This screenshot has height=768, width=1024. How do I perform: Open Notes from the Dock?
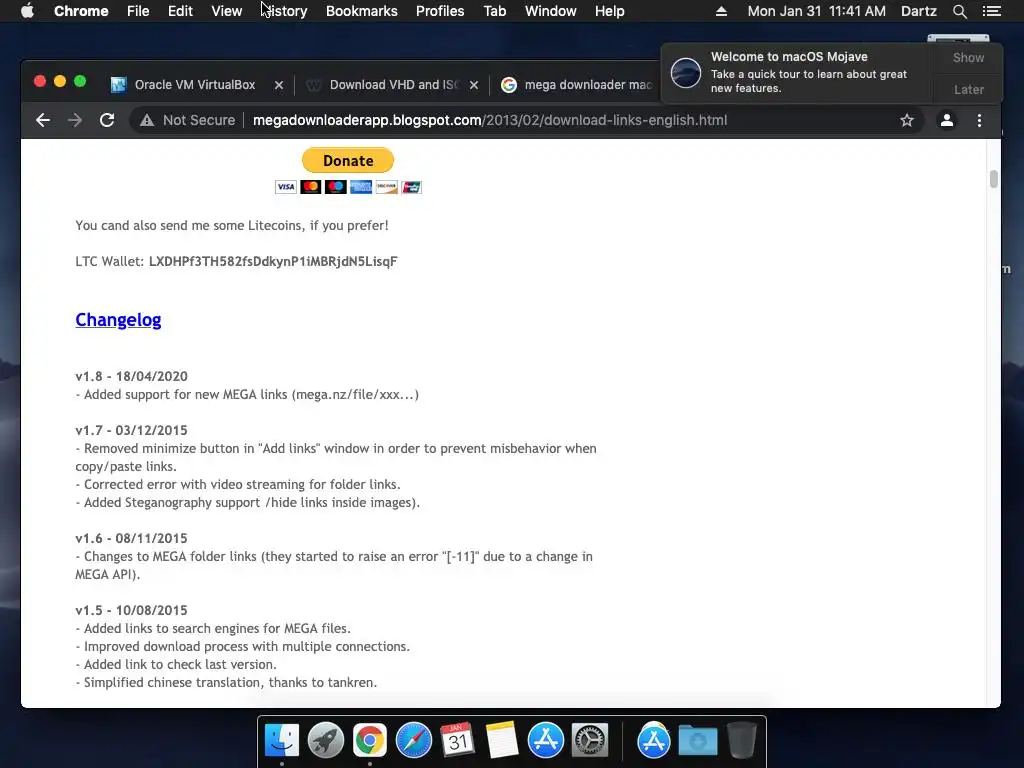coord(502,741)
